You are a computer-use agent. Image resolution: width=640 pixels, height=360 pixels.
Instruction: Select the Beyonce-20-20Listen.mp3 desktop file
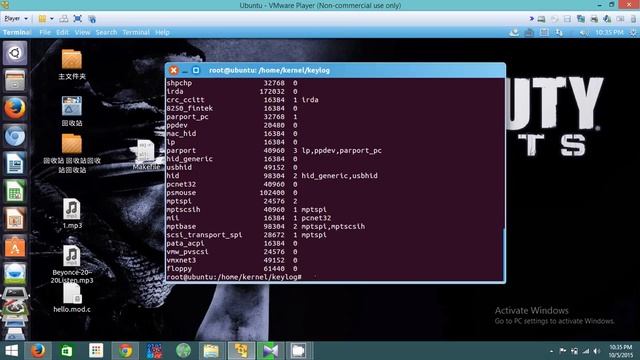pos(72,265)
